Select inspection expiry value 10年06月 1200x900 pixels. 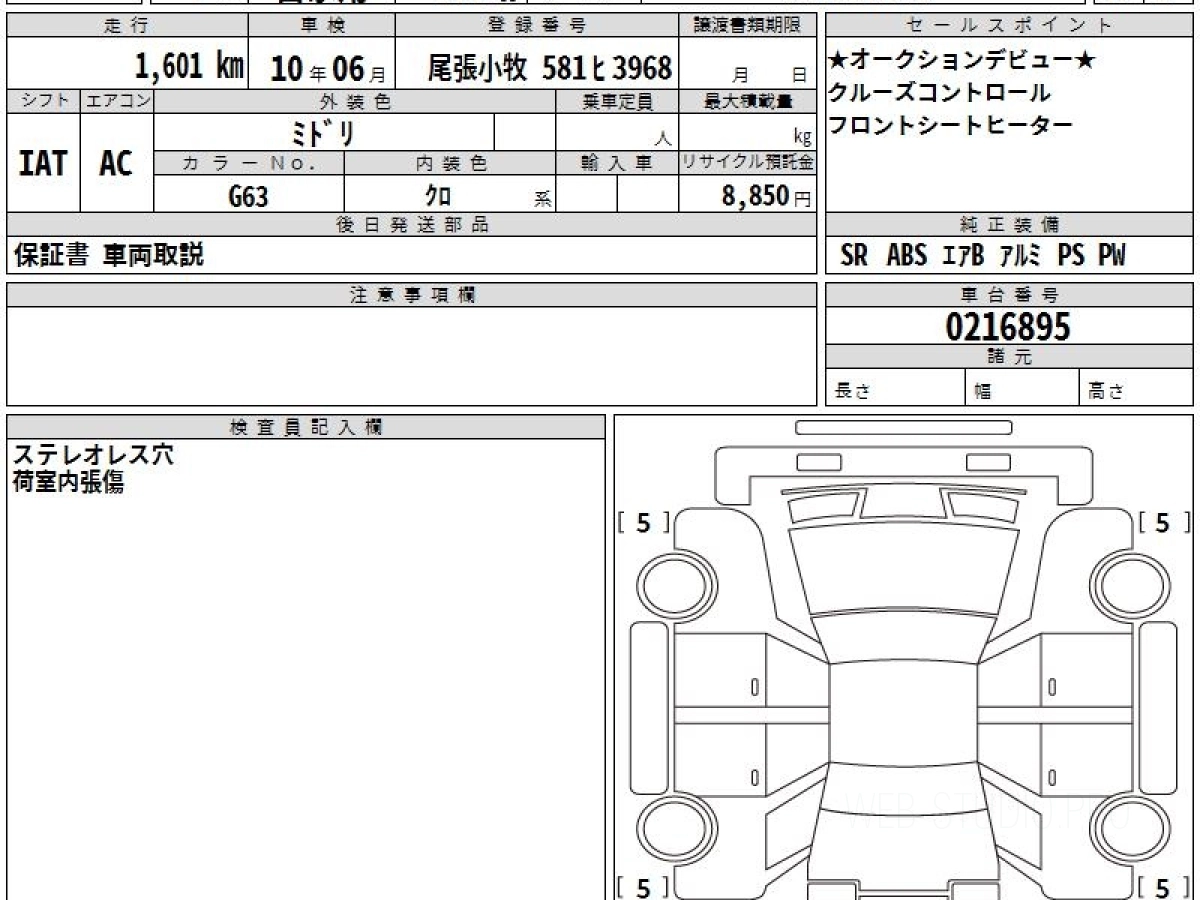click(328, 69)
